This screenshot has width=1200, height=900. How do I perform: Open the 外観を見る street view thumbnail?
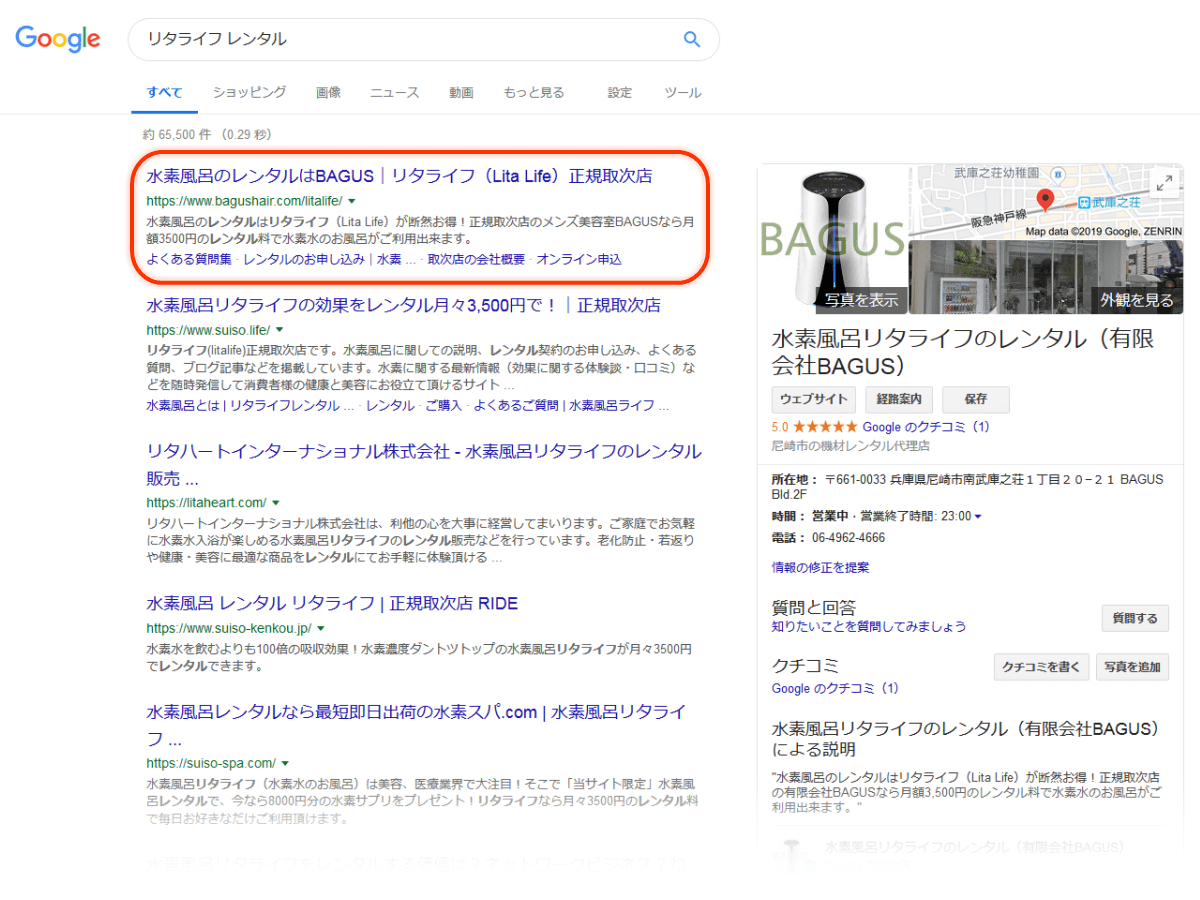click(x=1046, y=277)
